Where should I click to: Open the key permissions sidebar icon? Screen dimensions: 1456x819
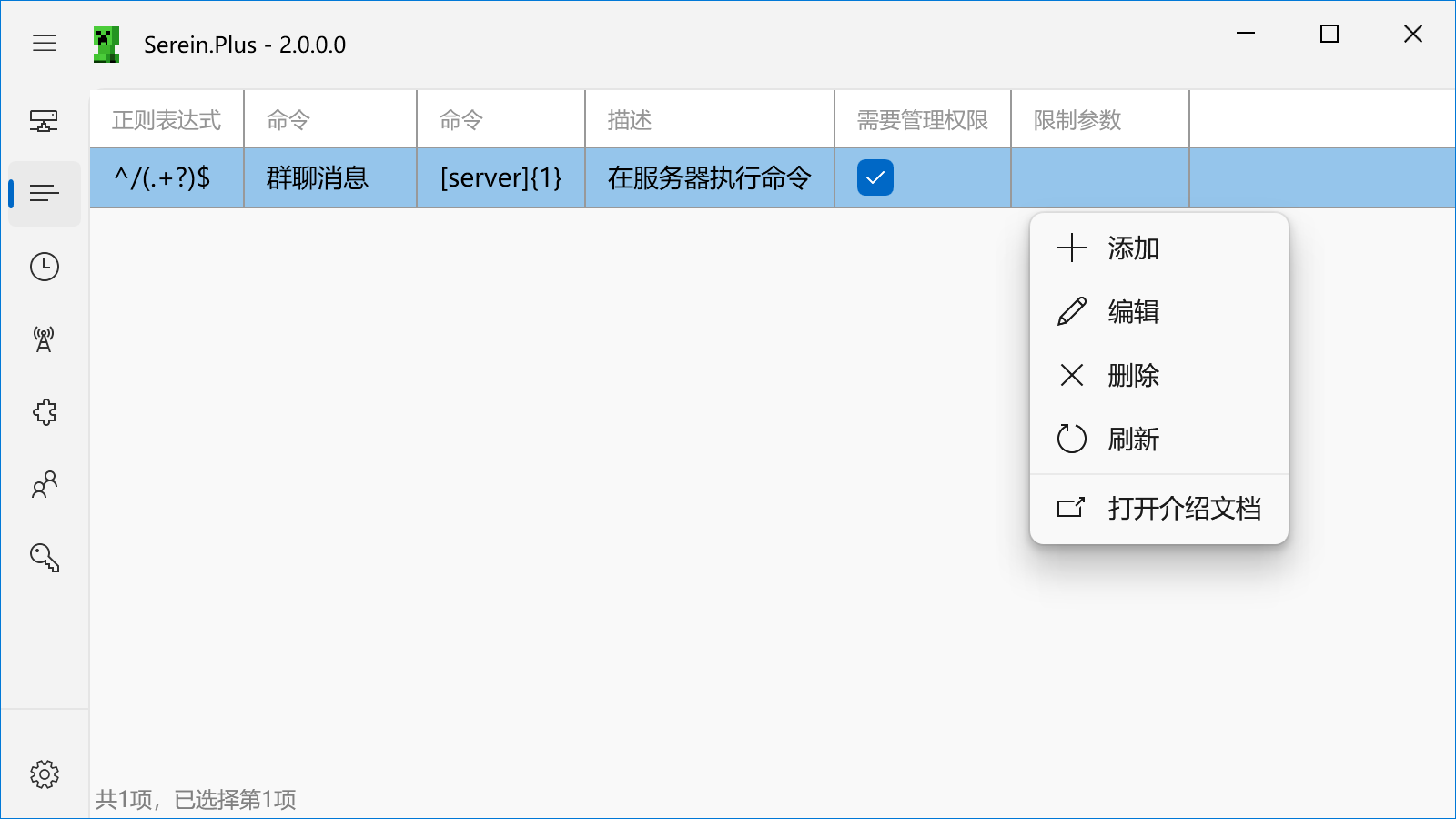[x=44, y=558]
